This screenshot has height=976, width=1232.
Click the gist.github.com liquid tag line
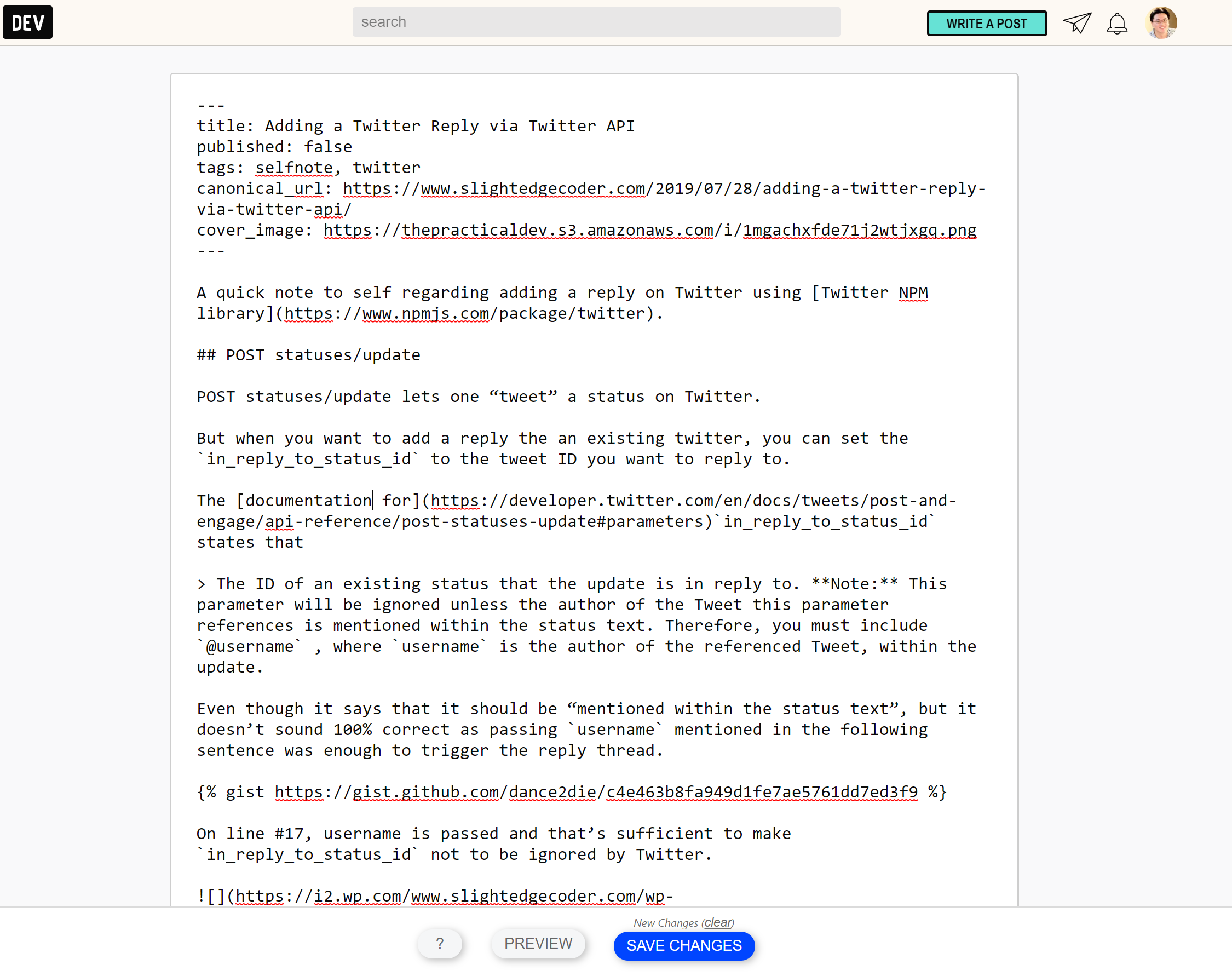click(571, 792)
